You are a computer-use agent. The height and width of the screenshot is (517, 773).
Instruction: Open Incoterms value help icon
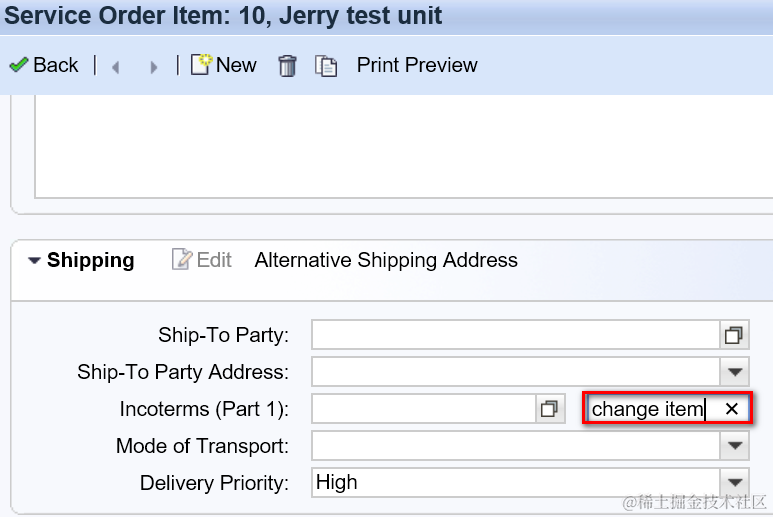pyautogui.click(x=549, y=409)
